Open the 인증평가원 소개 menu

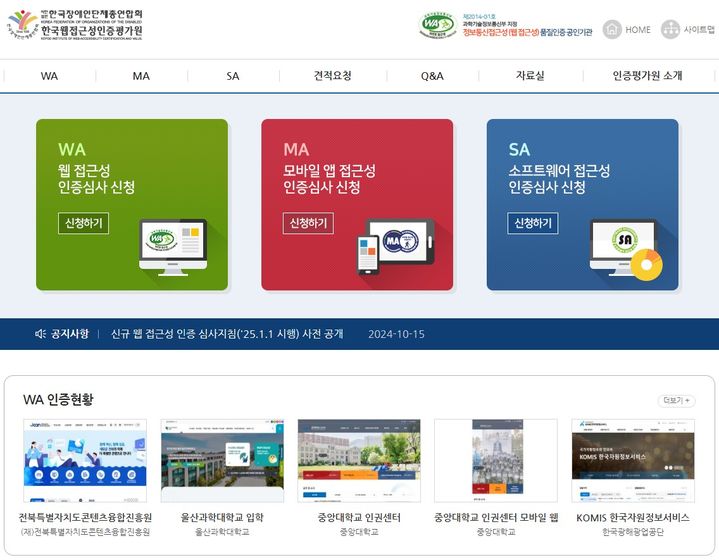click(647, 76)
